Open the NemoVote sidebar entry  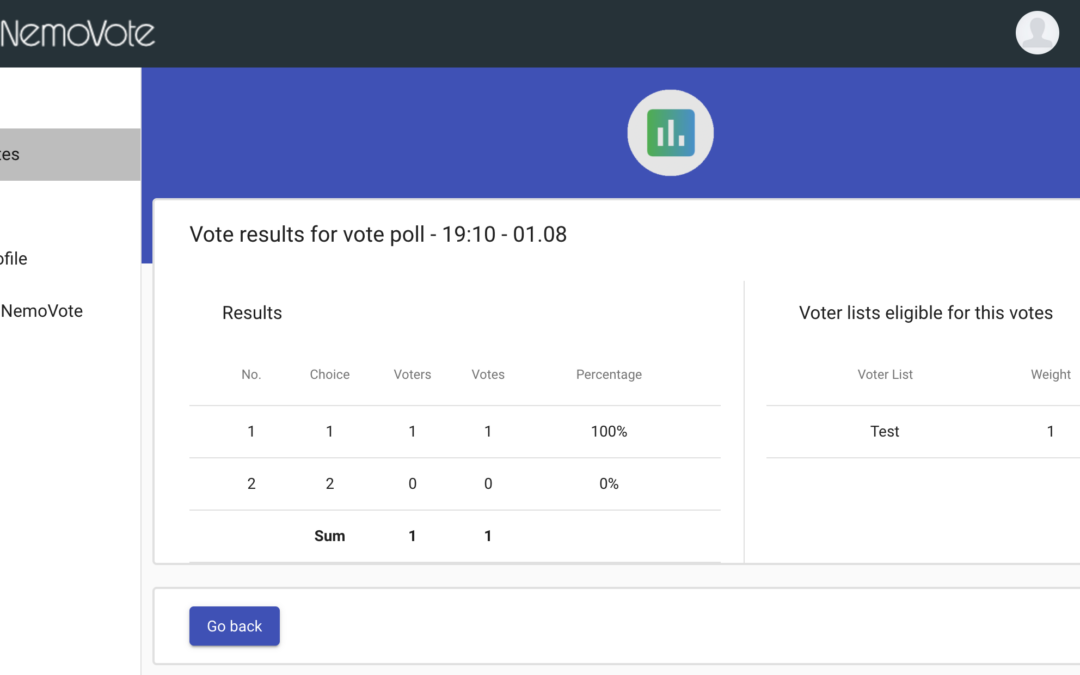coord(42,311)
